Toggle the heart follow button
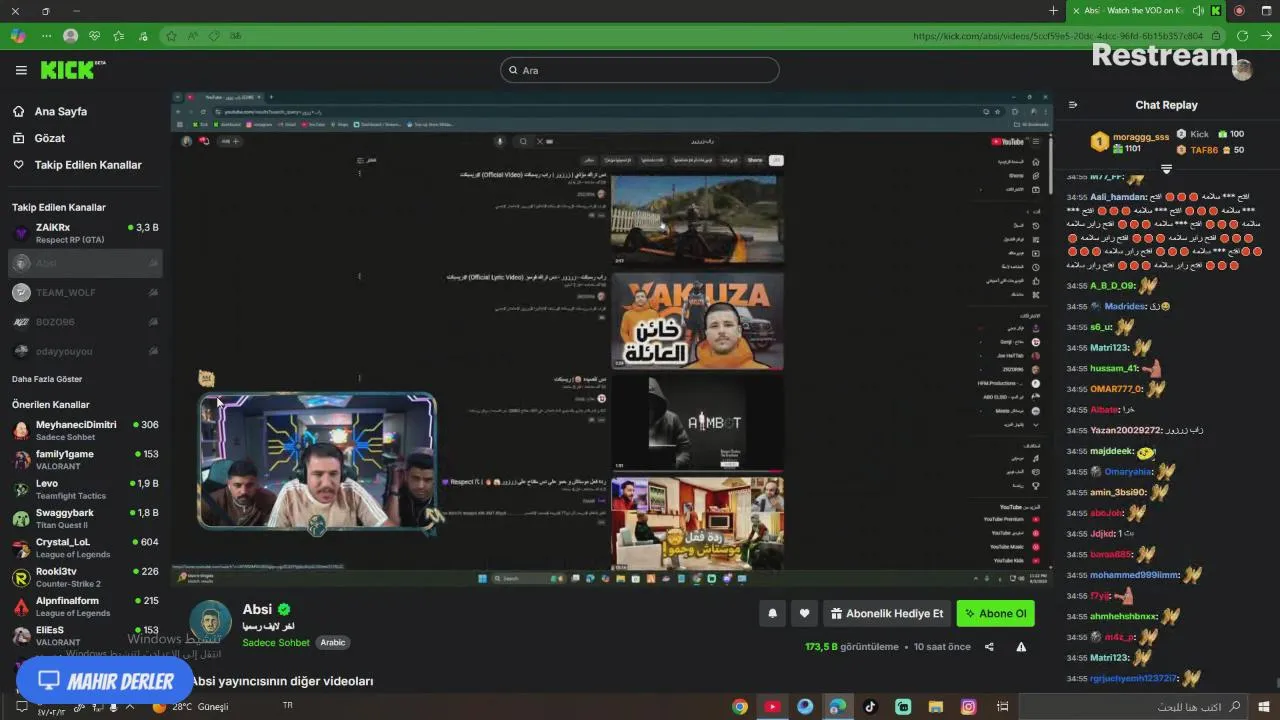 click(804, 614)
